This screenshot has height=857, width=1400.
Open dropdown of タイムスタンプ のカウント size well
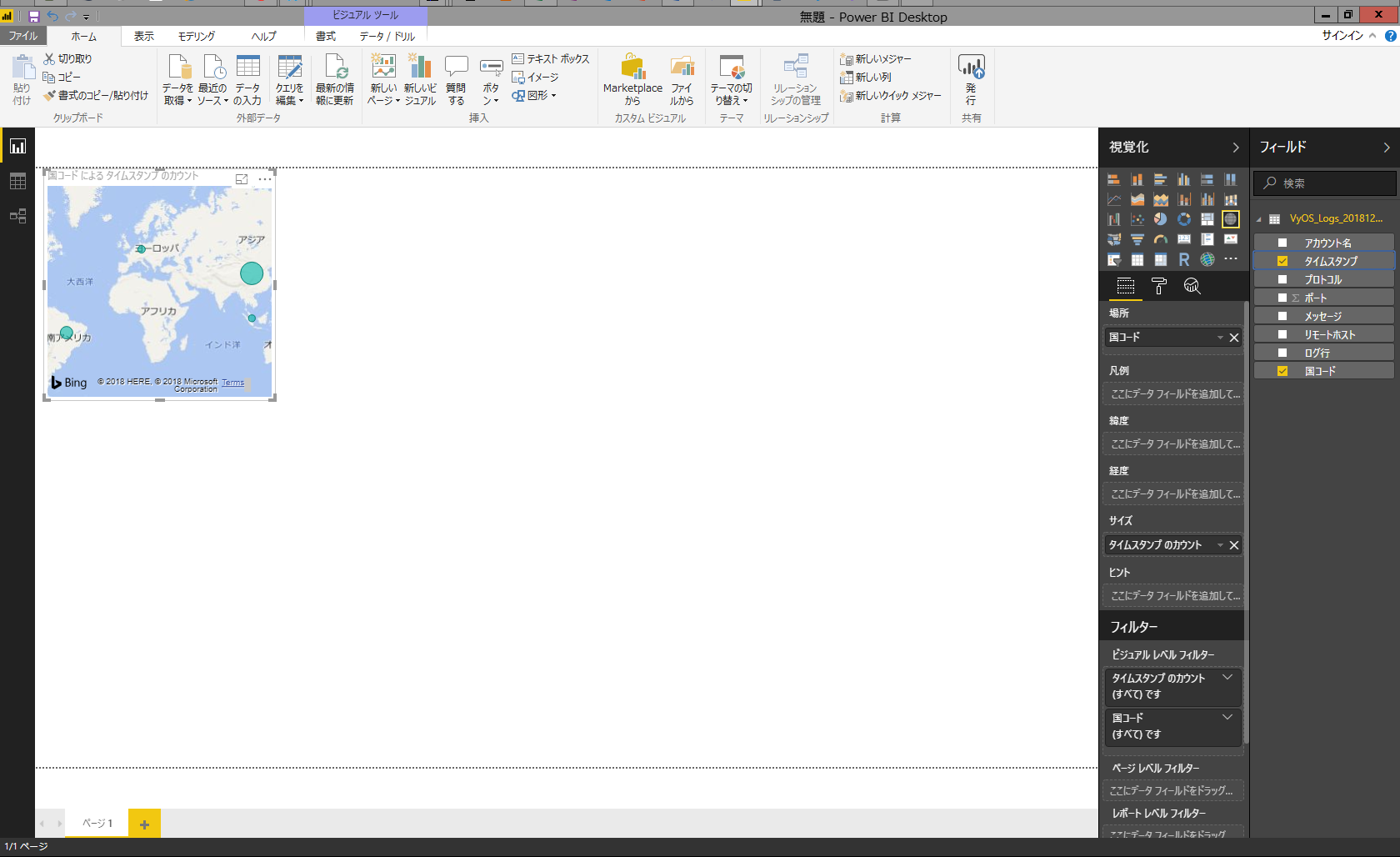point(1220,545)
